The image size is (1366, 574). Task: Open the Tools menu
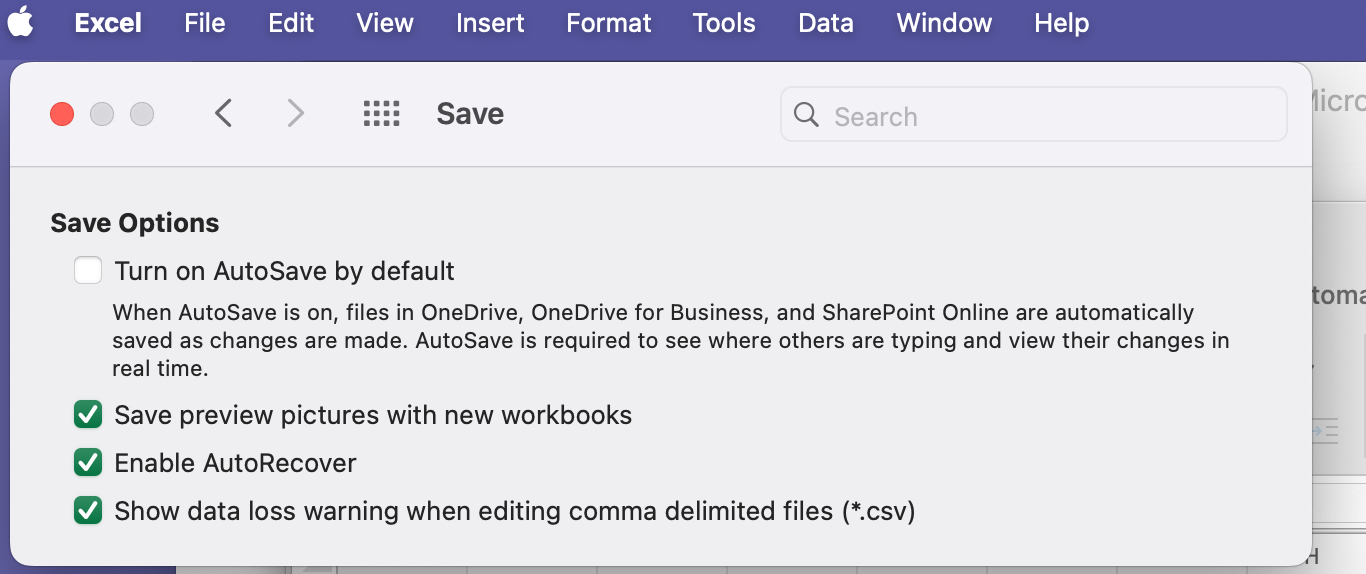click(x=724, y=22)
